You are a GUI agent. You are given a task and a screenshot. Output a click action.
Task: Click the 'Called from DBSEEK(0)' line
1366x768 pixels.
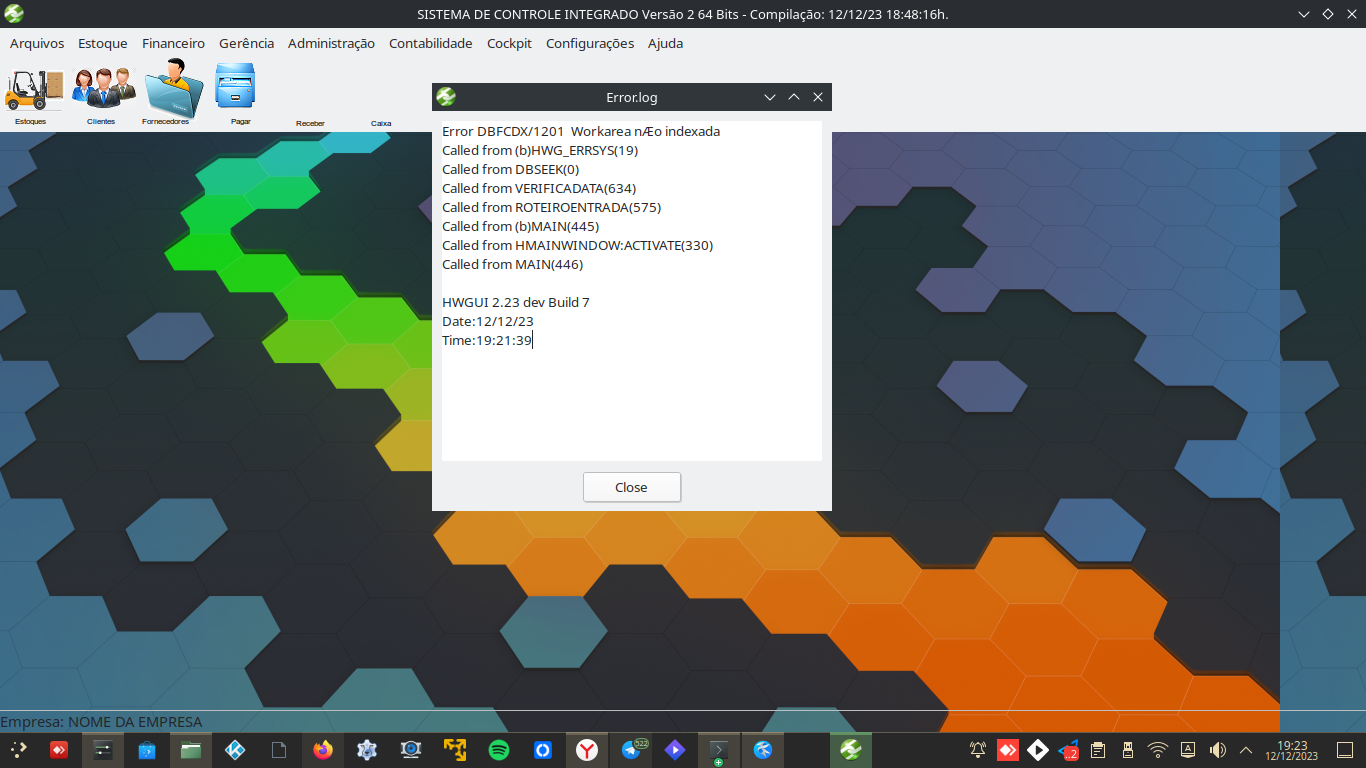click(x=511, y=169)
